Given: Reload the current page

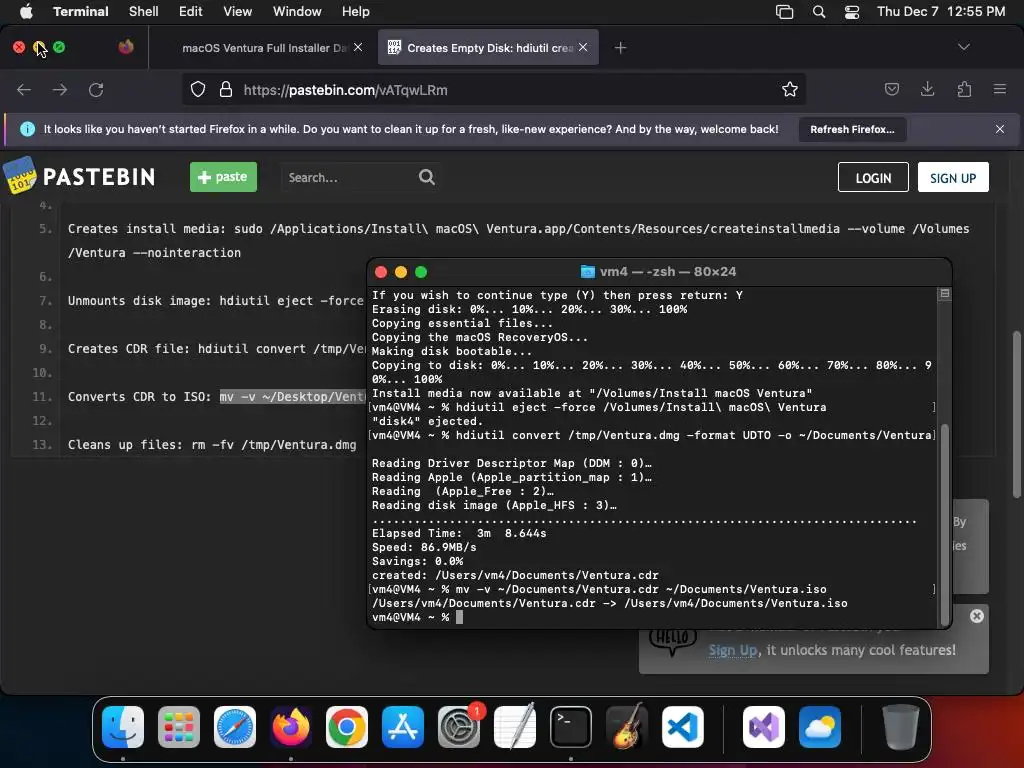Looking at the screenshot, I should click(x=96, y=89).
